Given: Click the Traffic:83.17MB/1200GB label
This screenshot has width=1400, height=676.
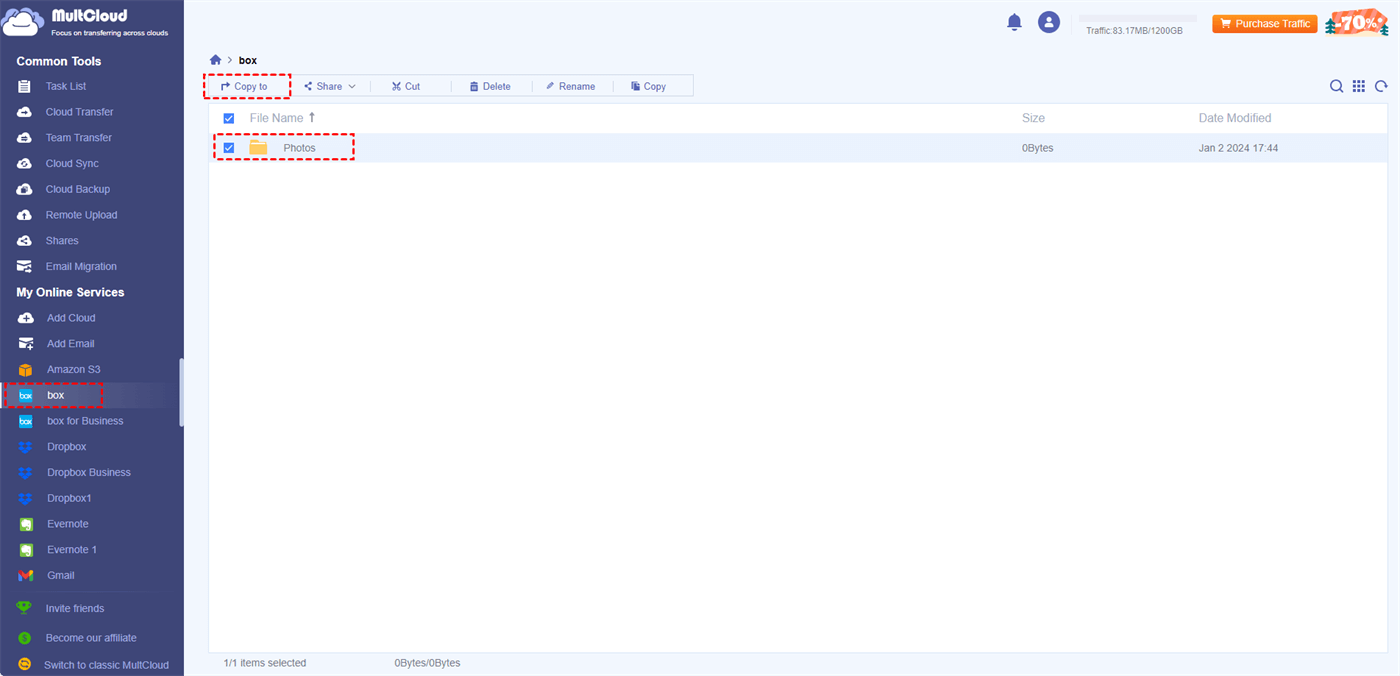Looking at the screenshot, I should (1134, 31).
